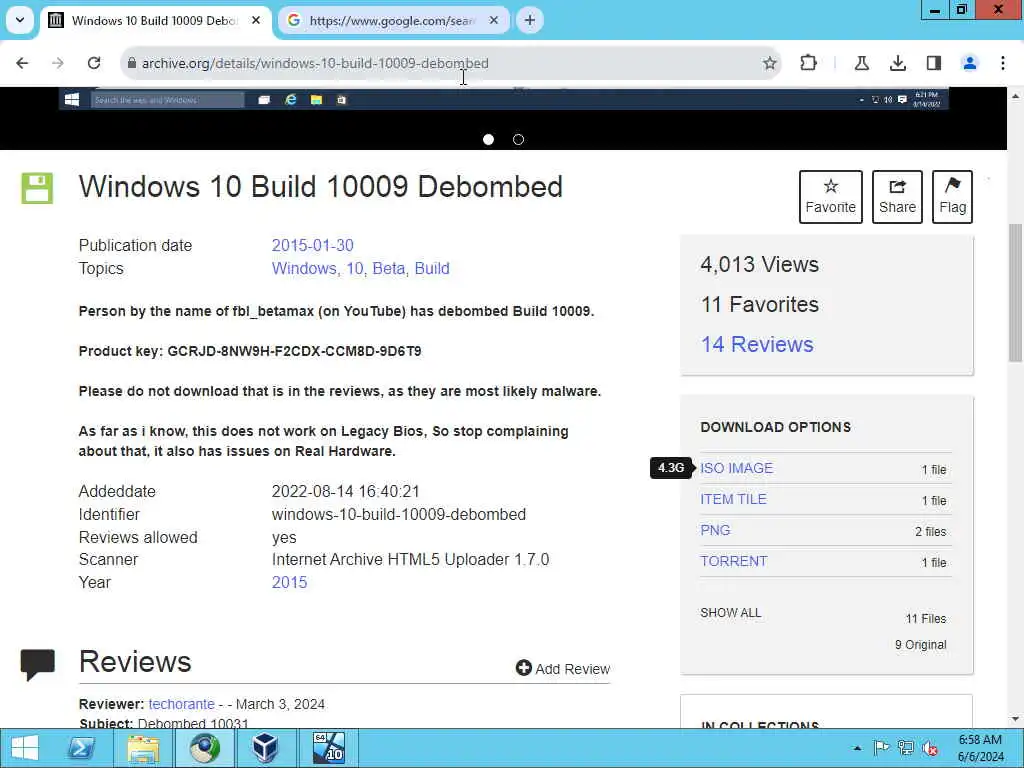The width and height of the screenshot is (1024, 768).
Task: Select the second carousel dot
Action: pos(519,139)
